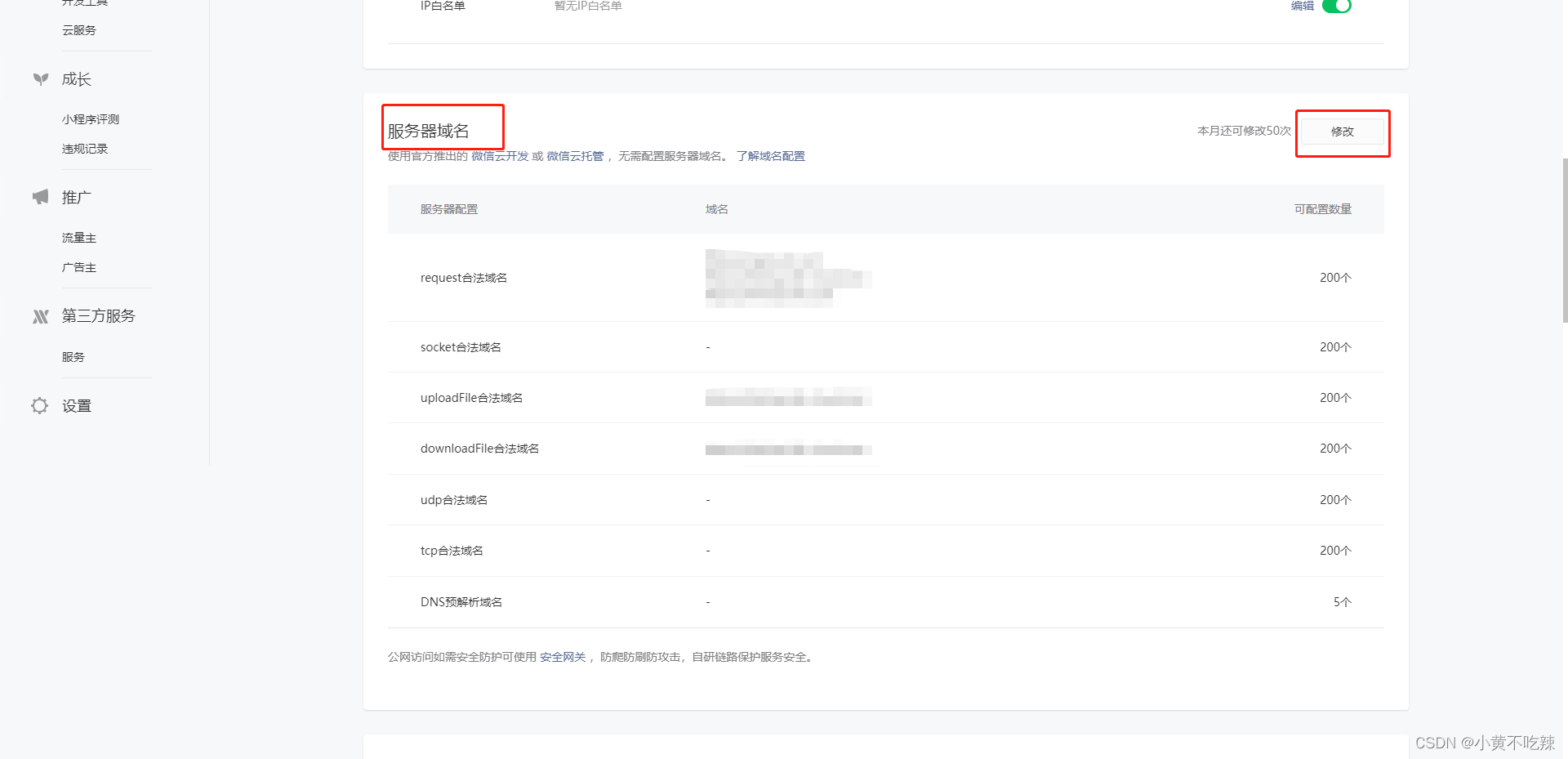
Task: Open 设置 in the sidebar
Action: point(77,406)
